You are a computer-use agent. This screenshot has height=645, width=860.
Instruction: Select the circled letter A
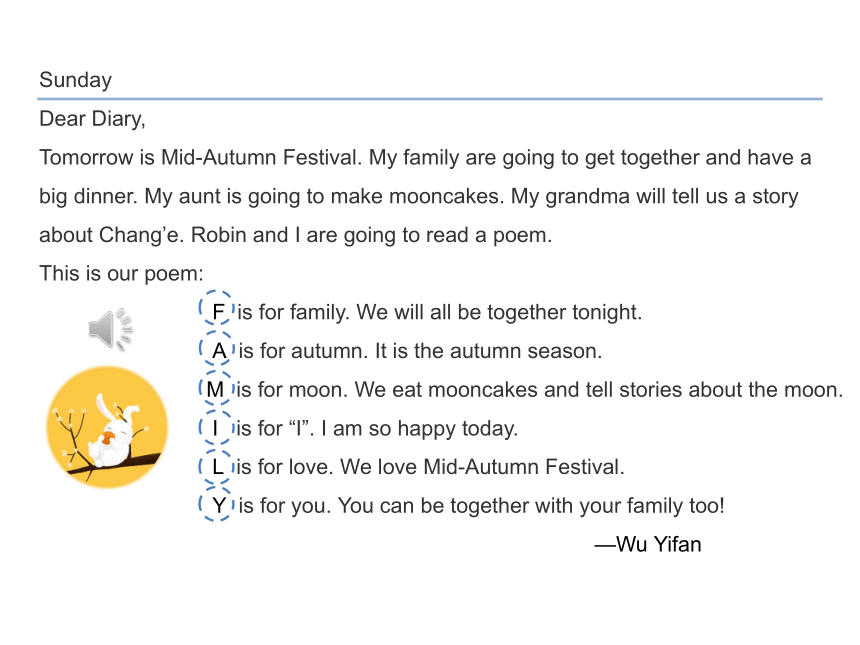(217, 350)
